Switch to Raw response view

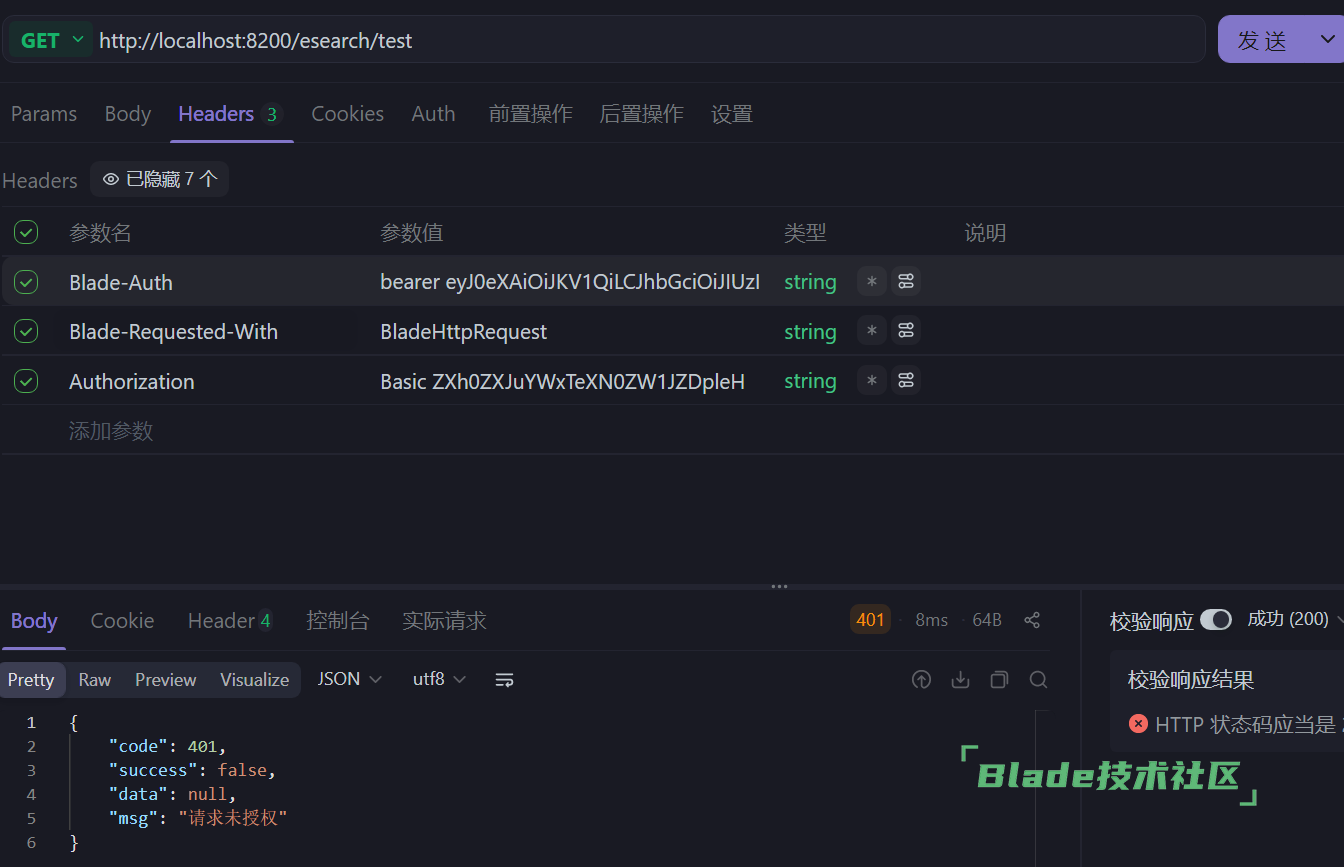(95, 680)
